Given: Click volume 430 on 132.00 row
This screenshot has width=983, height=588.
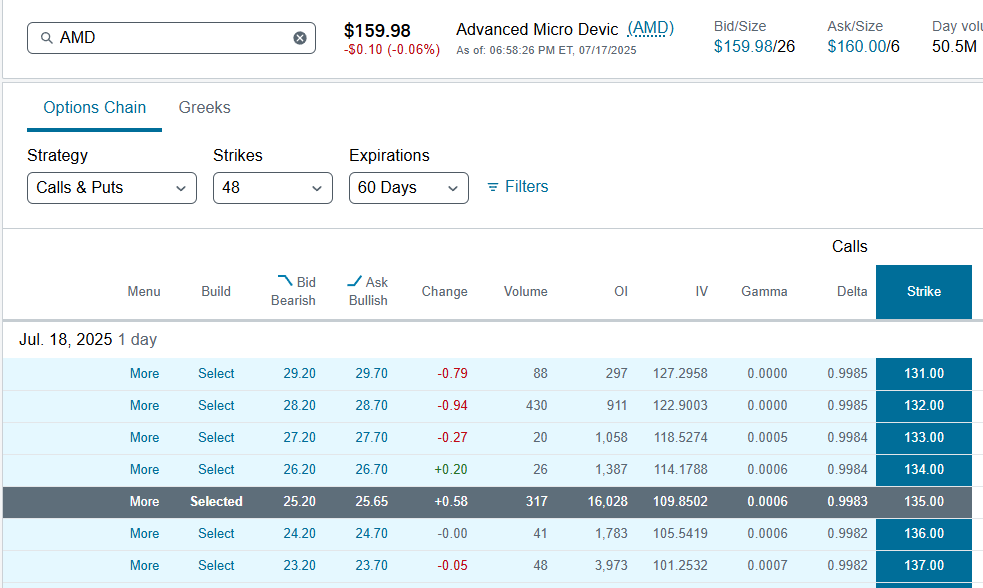Looking at the screenshot, I should [x=537, y=406].
